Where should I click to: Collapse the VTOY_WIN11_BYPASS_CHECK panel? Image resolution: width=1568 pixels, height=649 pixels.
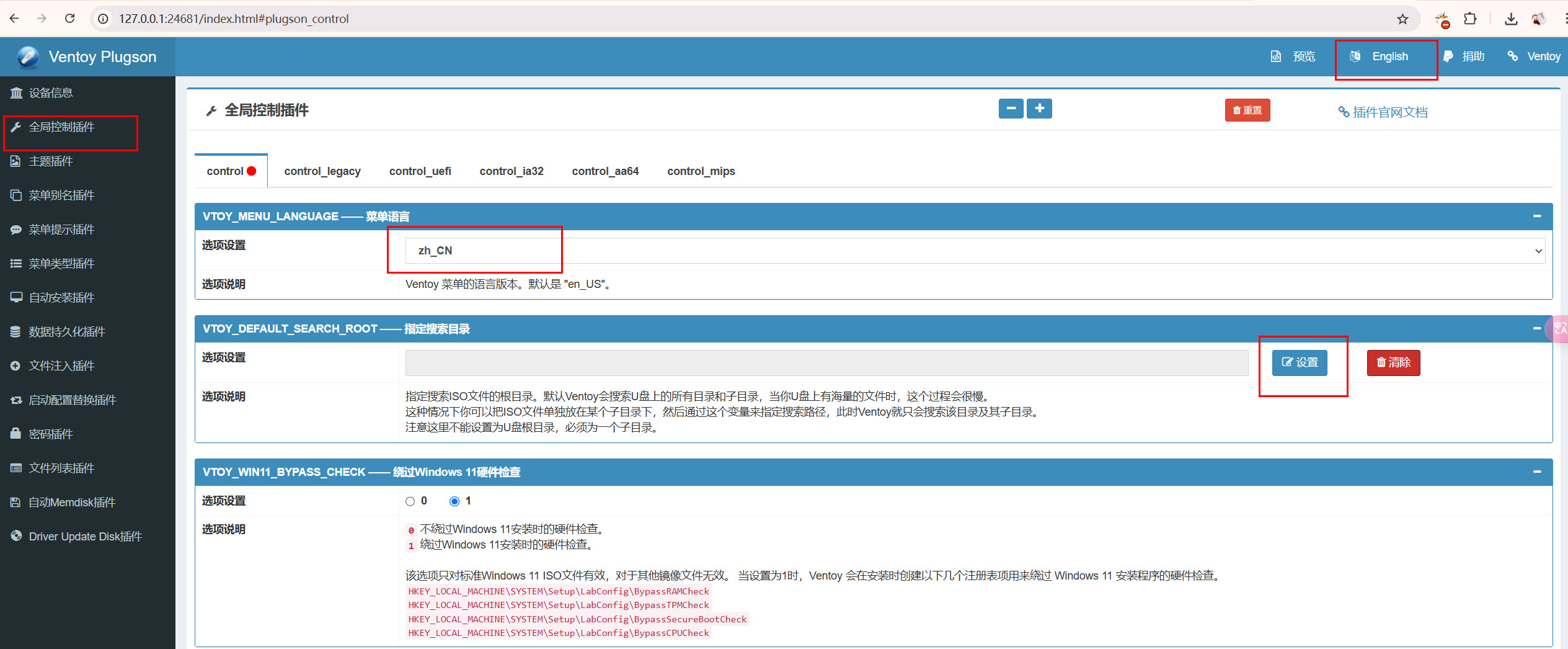pyautogui.click(x=1537, y=472)
